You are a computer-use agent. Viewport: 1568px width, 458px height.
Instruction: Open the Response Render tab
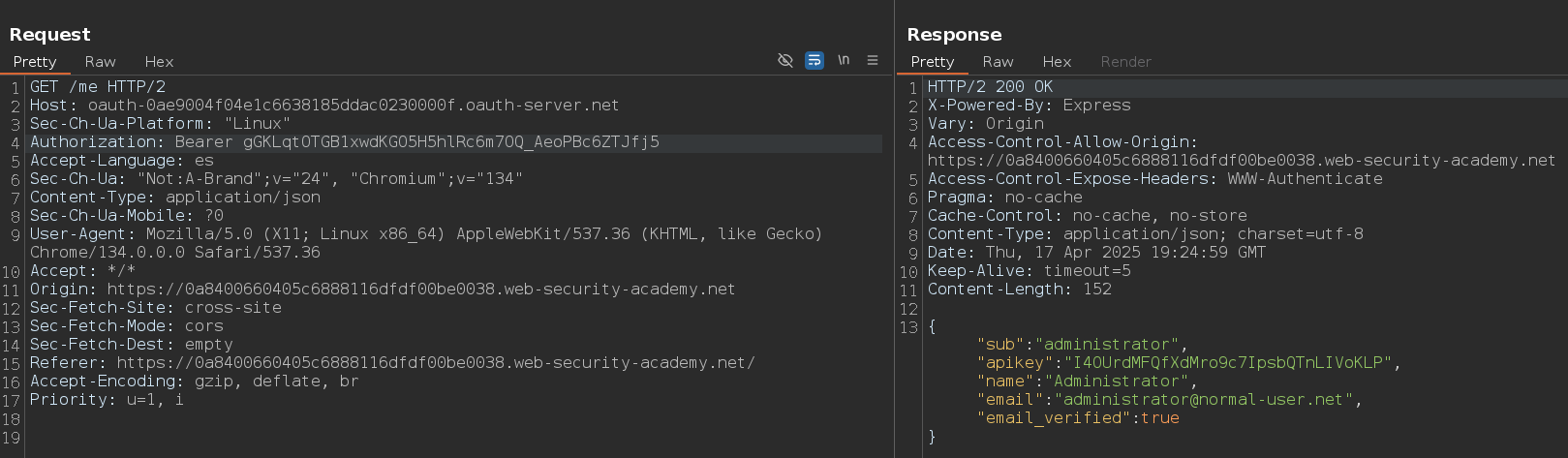[1125, 62]
